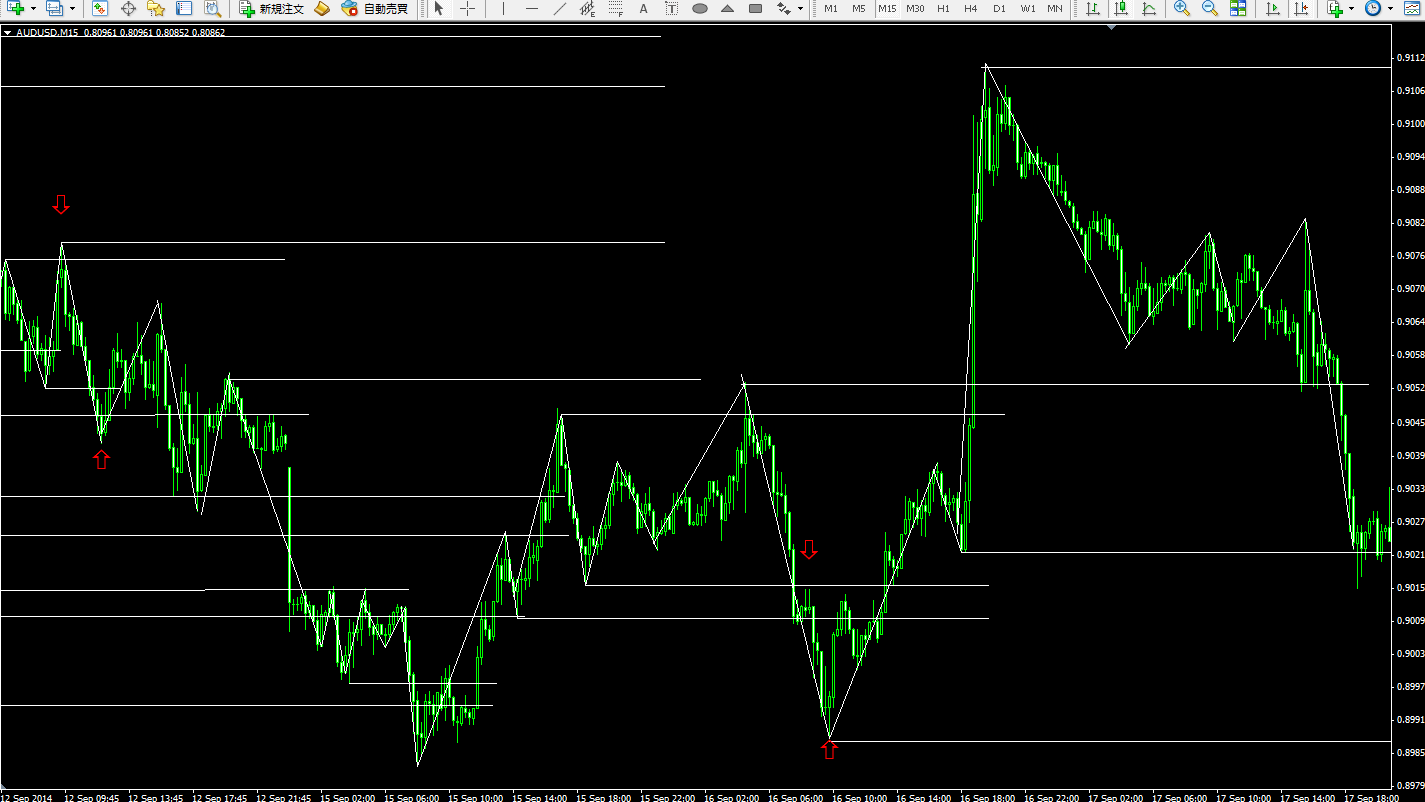Open the Market Watch panel icon
Image resolution: width=1425 pixels, height=802 pixels.
pyautogui.click(x=100, y=9)
